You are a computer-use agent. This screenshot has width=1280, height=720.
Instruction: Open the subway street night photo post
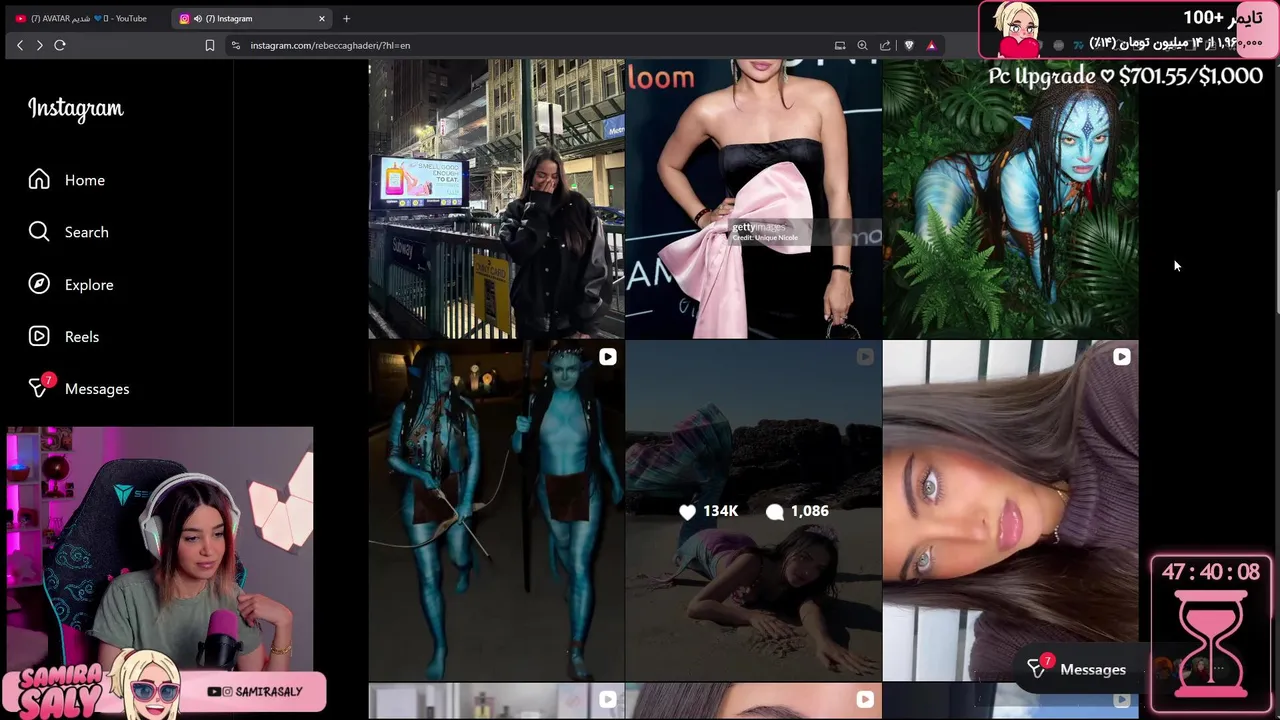coord(496,199)
